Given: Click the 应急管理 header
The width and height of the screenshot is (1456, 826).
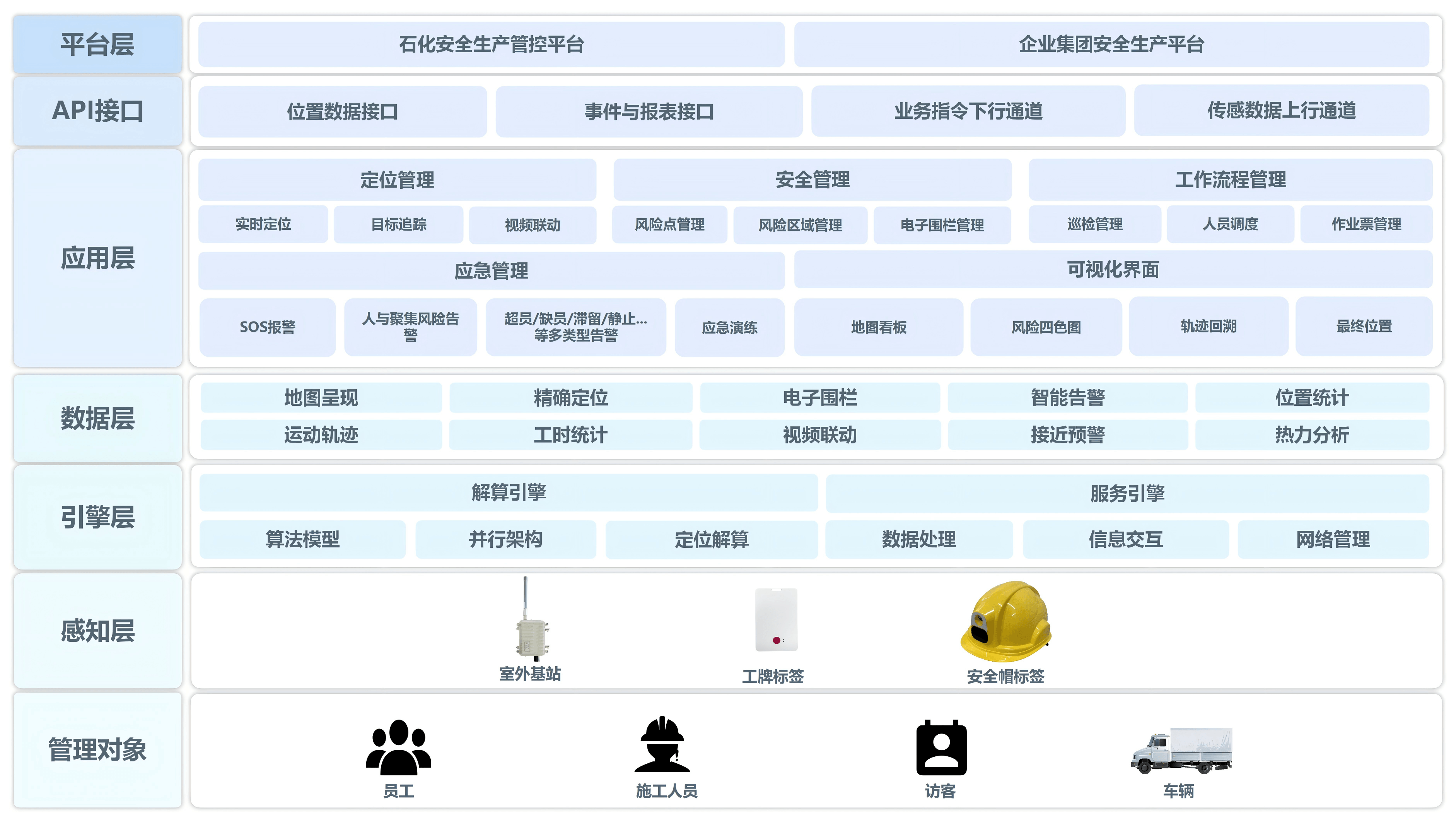Looking at the screenshot, I should (x=491, y=270).
